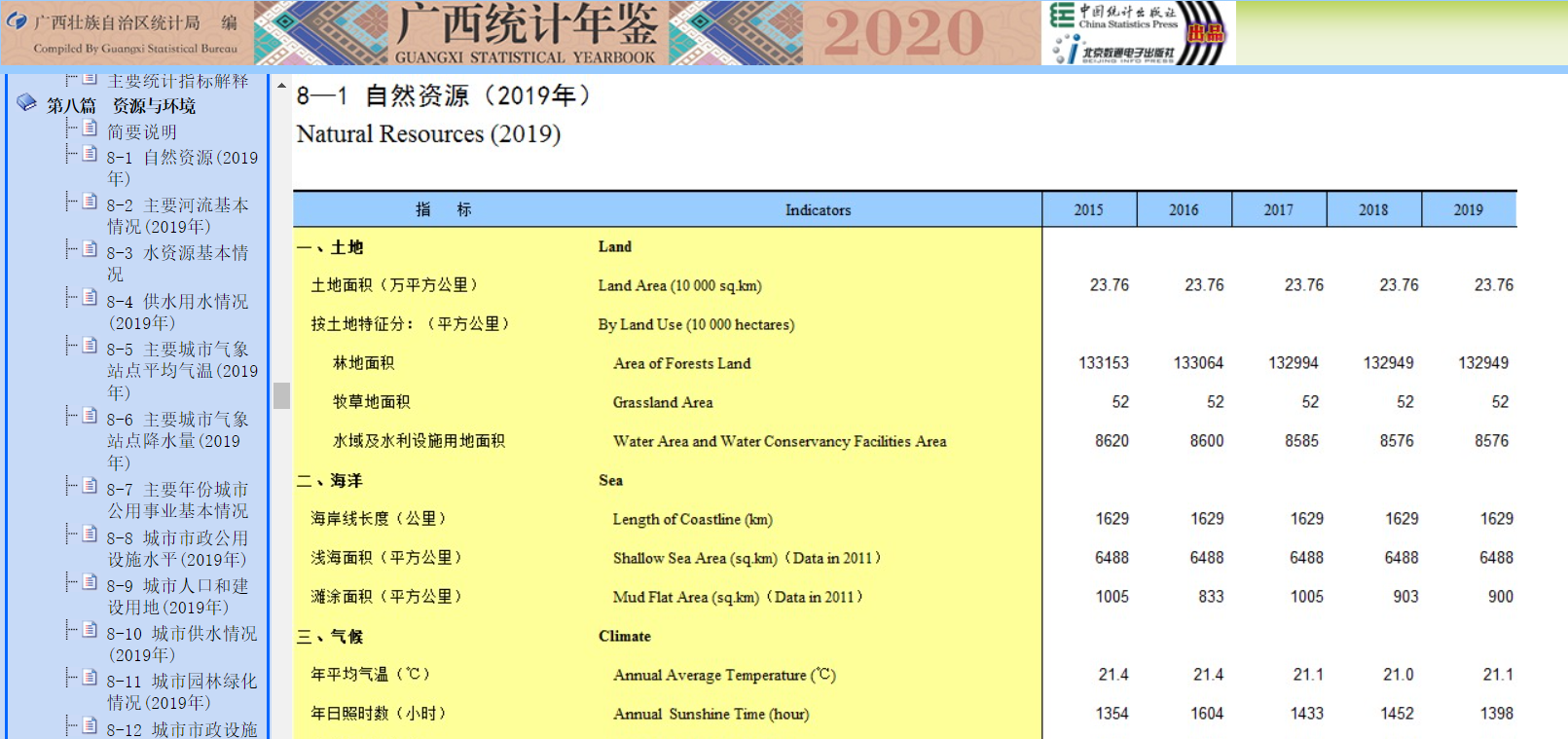This screenshot has height=739, width=1568.
Task: Open table 8-4 供水用水情况
Action: click(177, 312)
